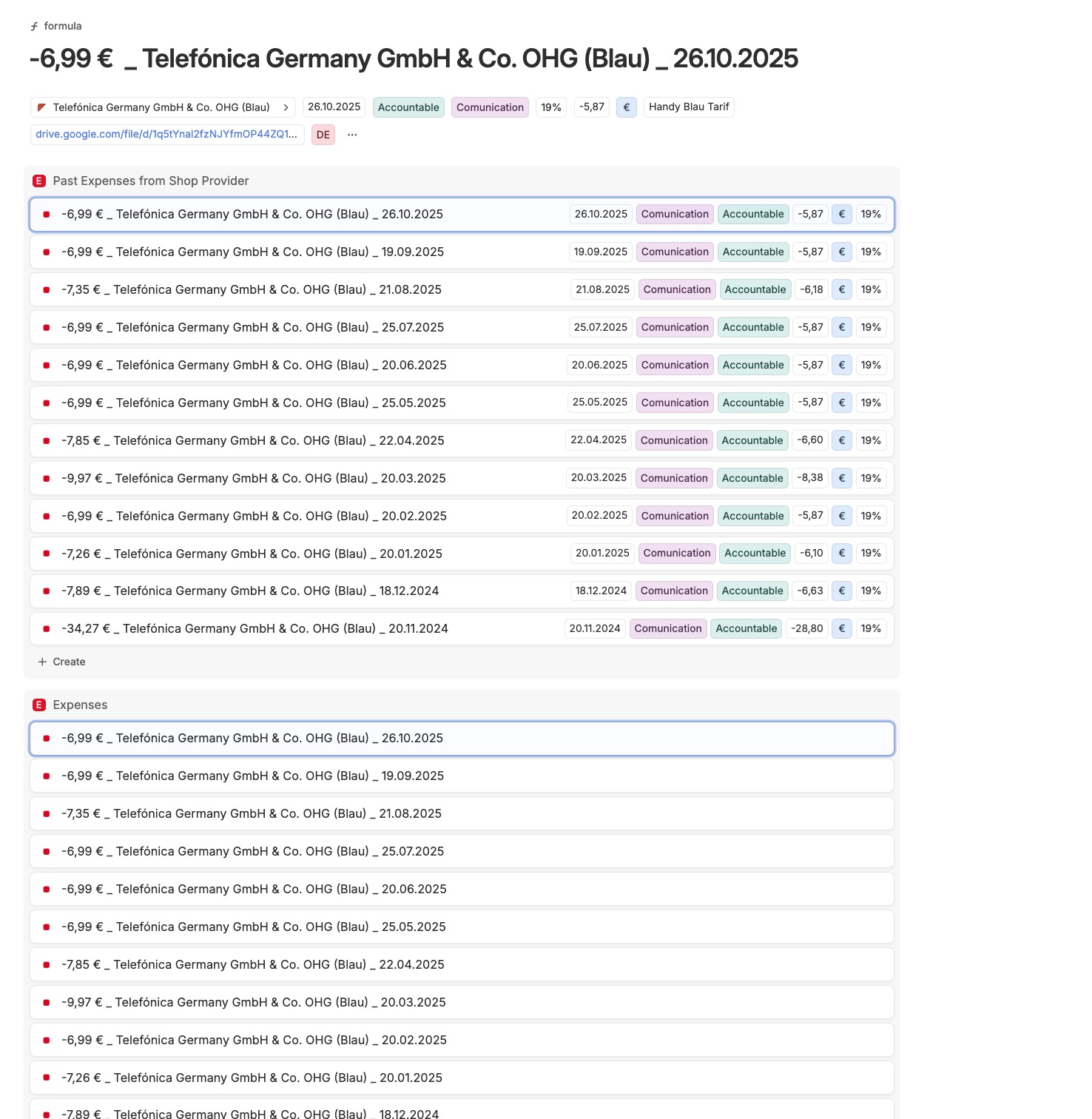Click the -6,10 net amount chip
The height and width of the screenshot is (1119, 1092).
[x=812, y=554]
